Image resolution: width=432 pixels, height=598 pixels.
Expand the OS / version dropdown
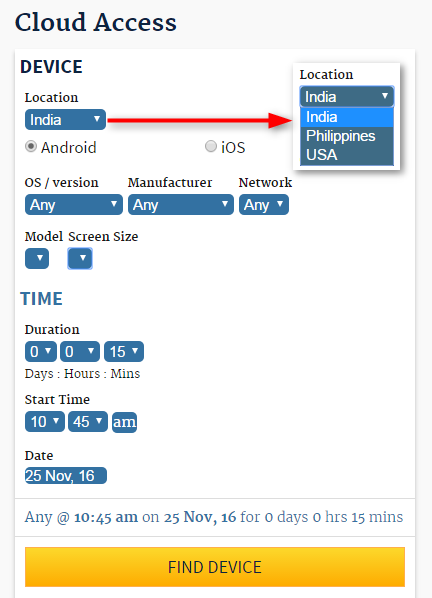click(x=74, y=205)
